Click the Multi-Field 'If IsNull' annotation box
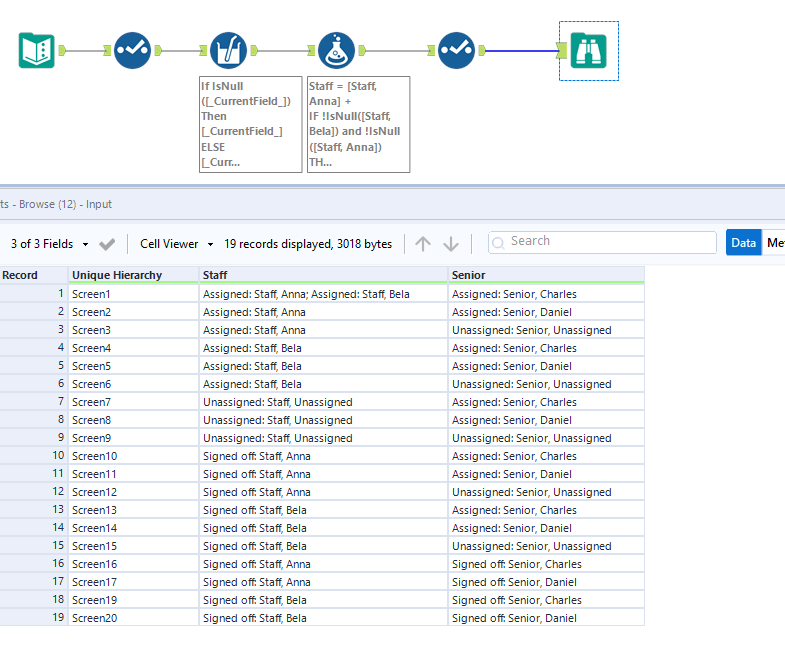The height and width of the screenshot is (667, 785). (x=250, y=124)
